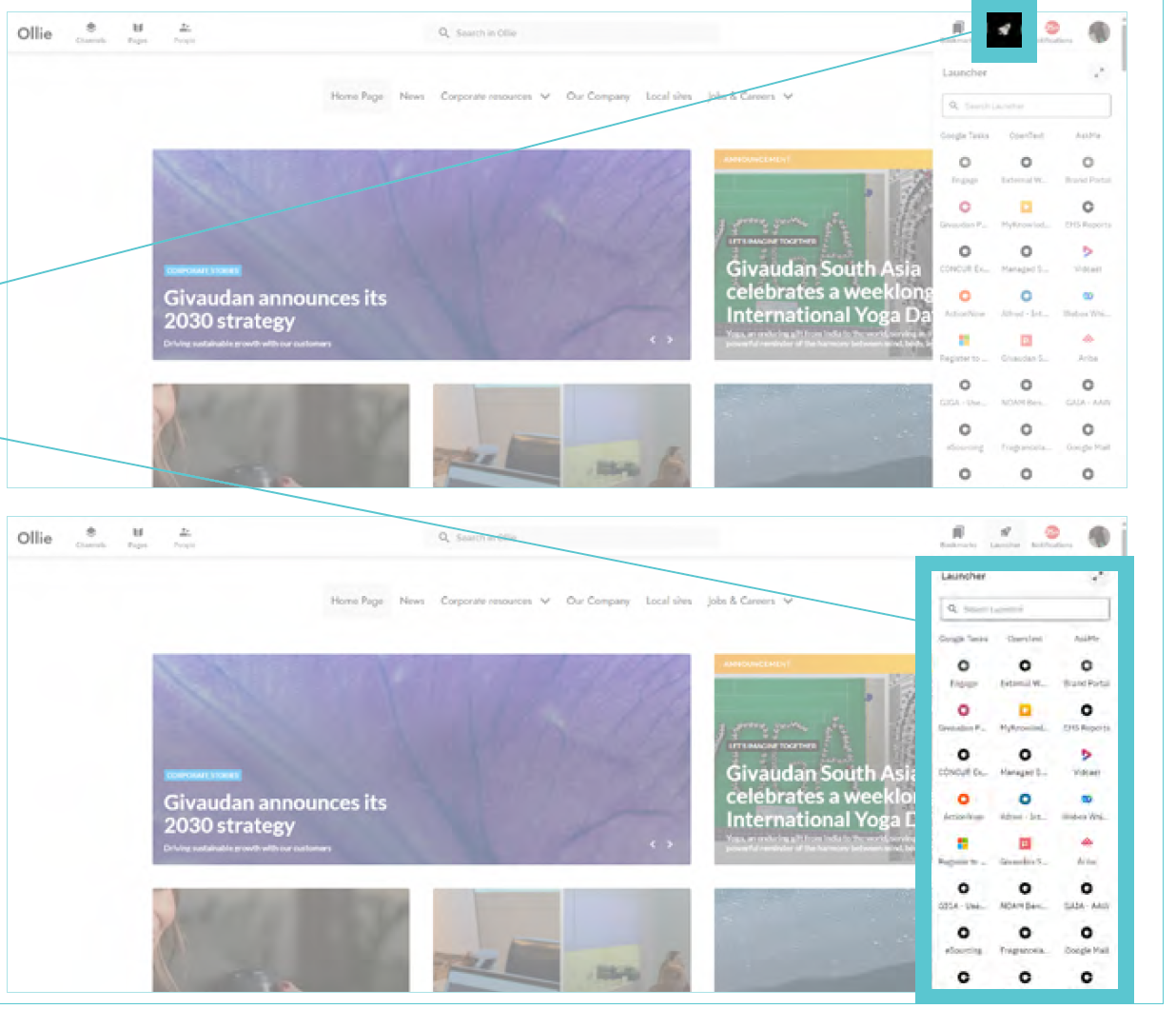1176x1009 pixels.
Task: Switch to Local sites tab in lower screenshot
Action: pyautogui.click(x=669, y=601)
